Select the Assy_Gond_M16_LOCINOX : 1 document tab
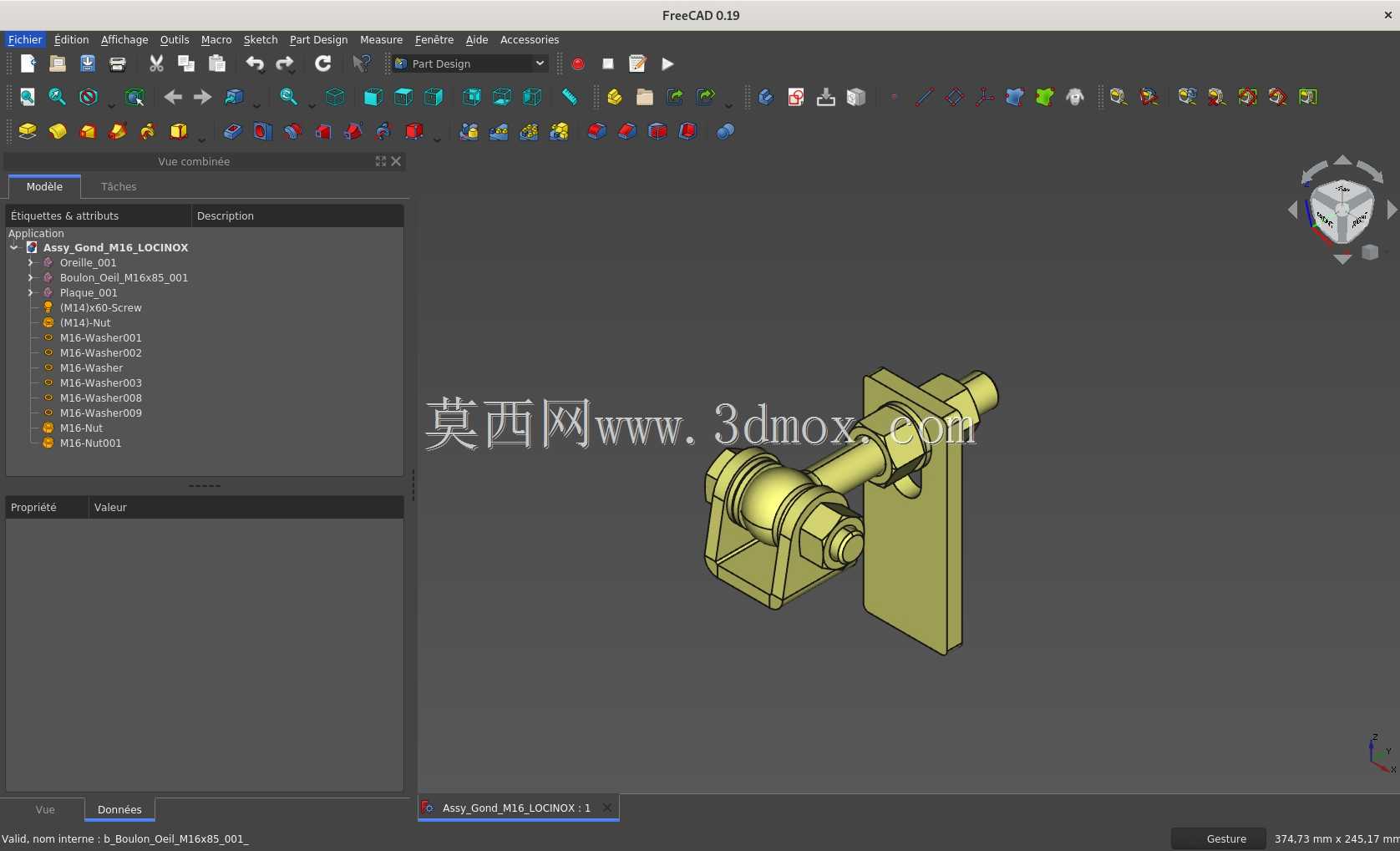 pos(517,808)
